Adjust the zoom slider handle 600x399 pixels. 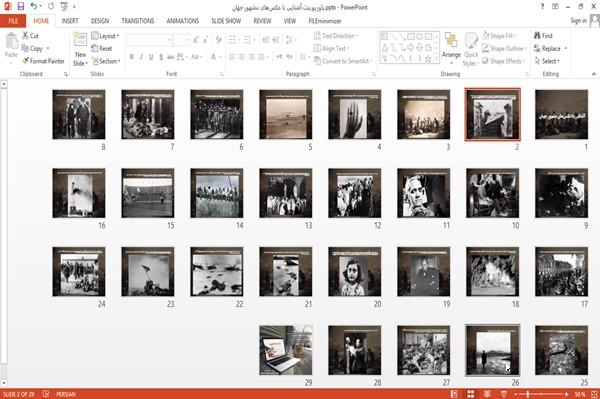528,394
